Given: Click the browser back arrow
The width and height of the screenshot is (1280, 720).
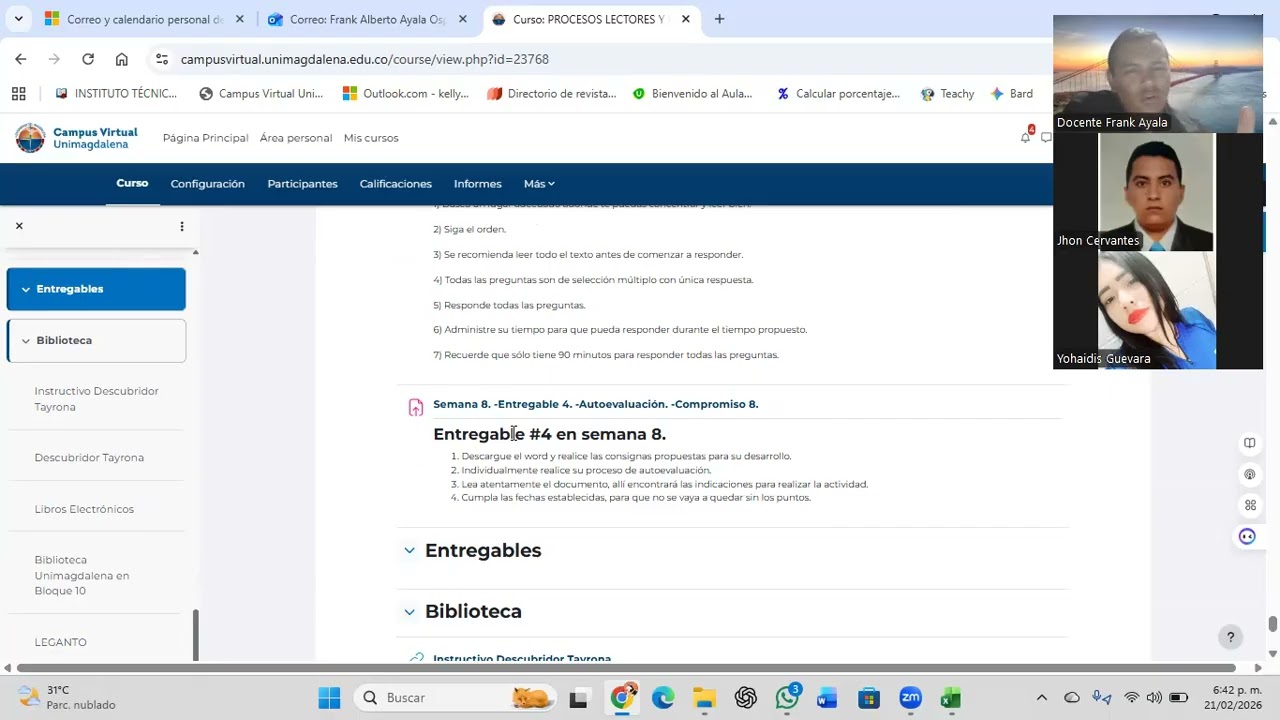Looking at the screenshot, I should (21, 59).
